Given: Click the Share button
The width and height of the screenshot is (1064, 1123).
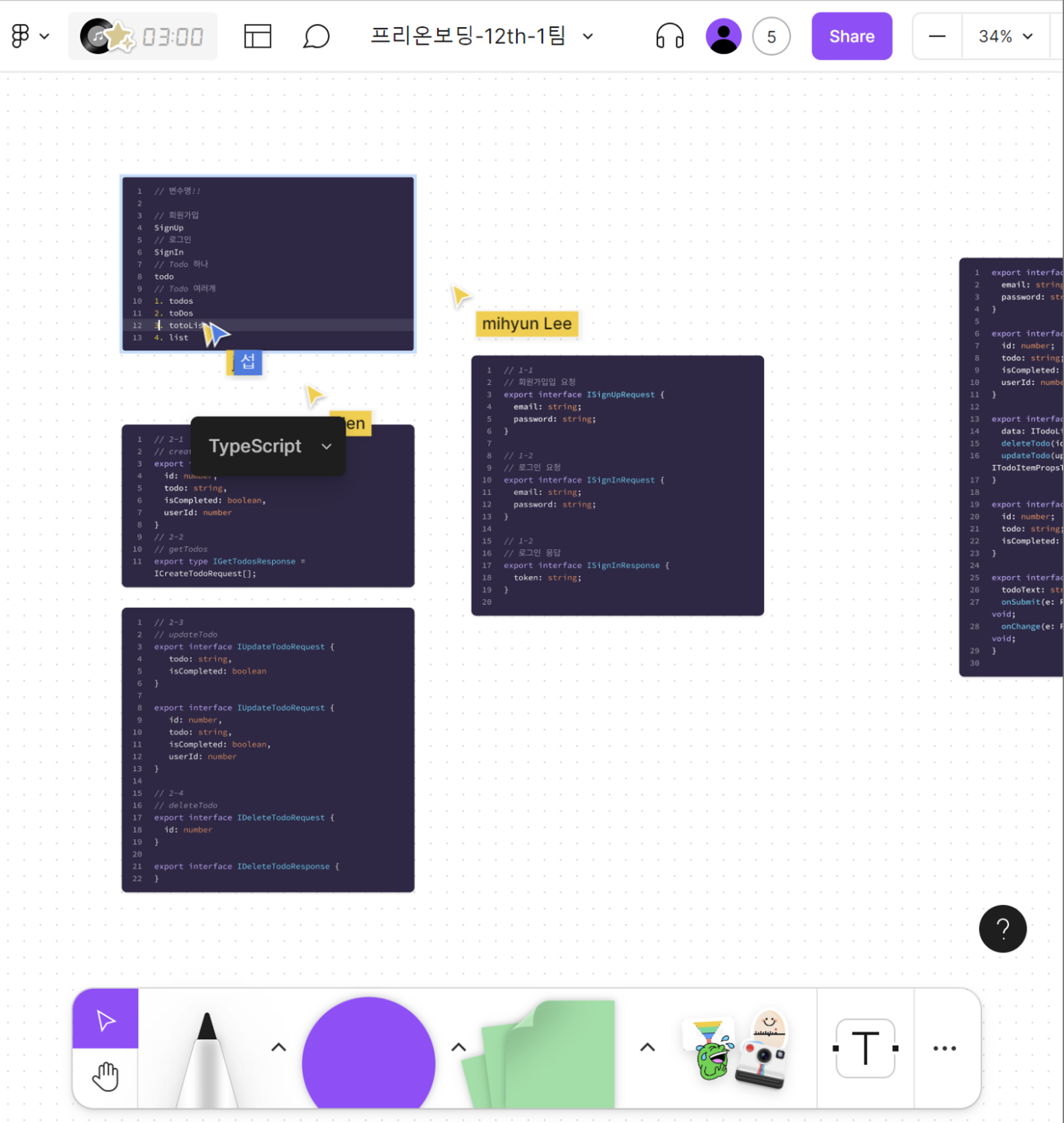Looking at the screenshot, I should 852,37.
